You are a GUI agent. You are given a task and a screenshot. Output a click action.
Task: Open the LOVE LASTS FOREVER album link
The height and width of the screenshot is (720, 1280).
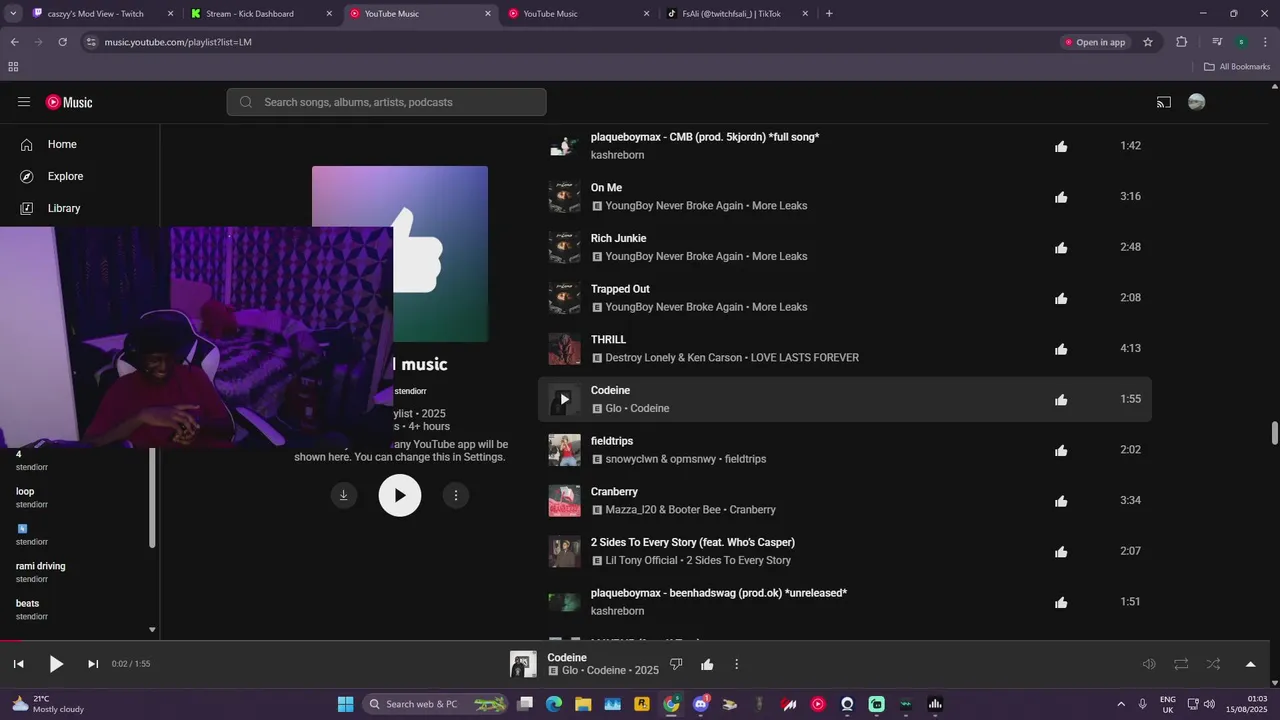pyautogui.click(x=805, y=358)
